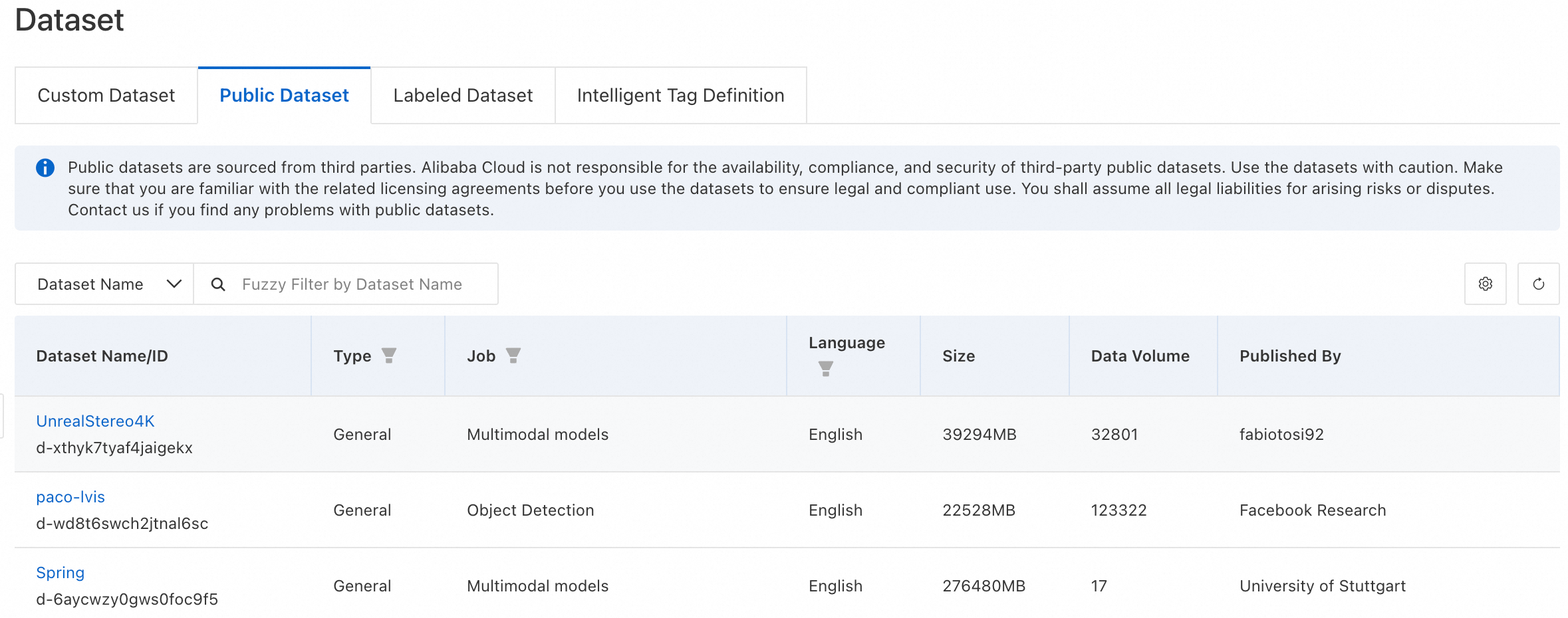The image size is (1568, 618).
Task: Click the settings gear icon above the table
Action: pyautogui.click(x=1485, y=284)
